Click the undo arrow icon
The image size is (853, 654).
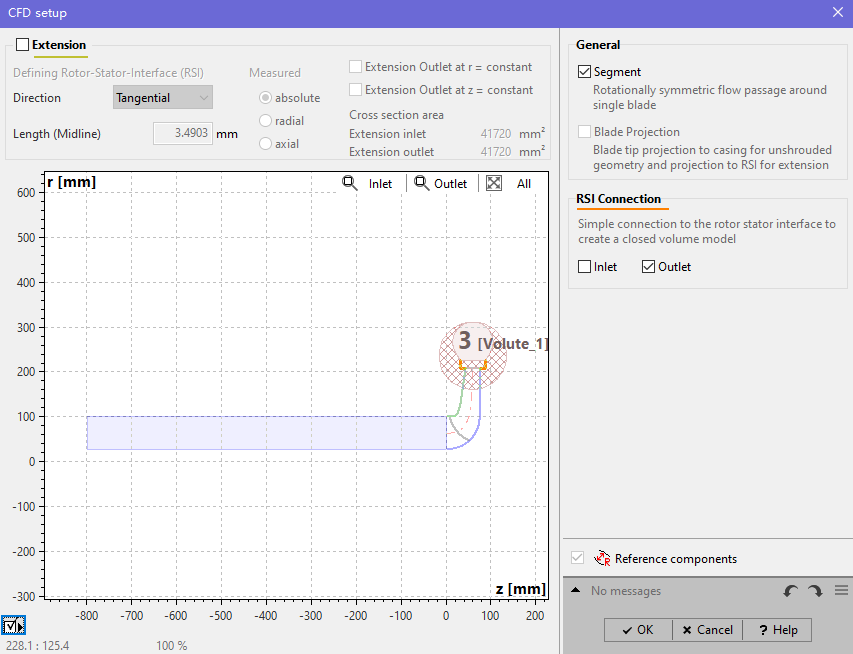790,591
